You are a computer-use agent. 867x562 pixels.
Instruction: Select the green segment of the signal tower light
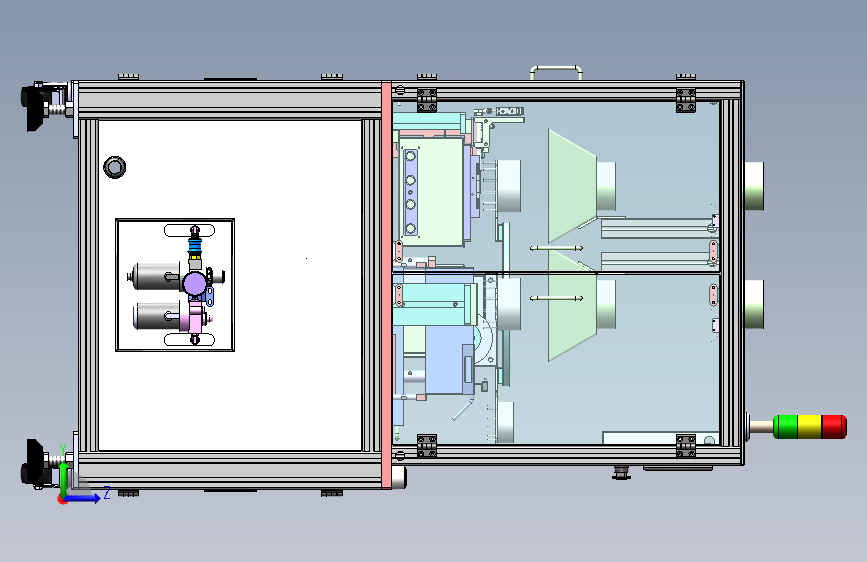click(785, 426)
